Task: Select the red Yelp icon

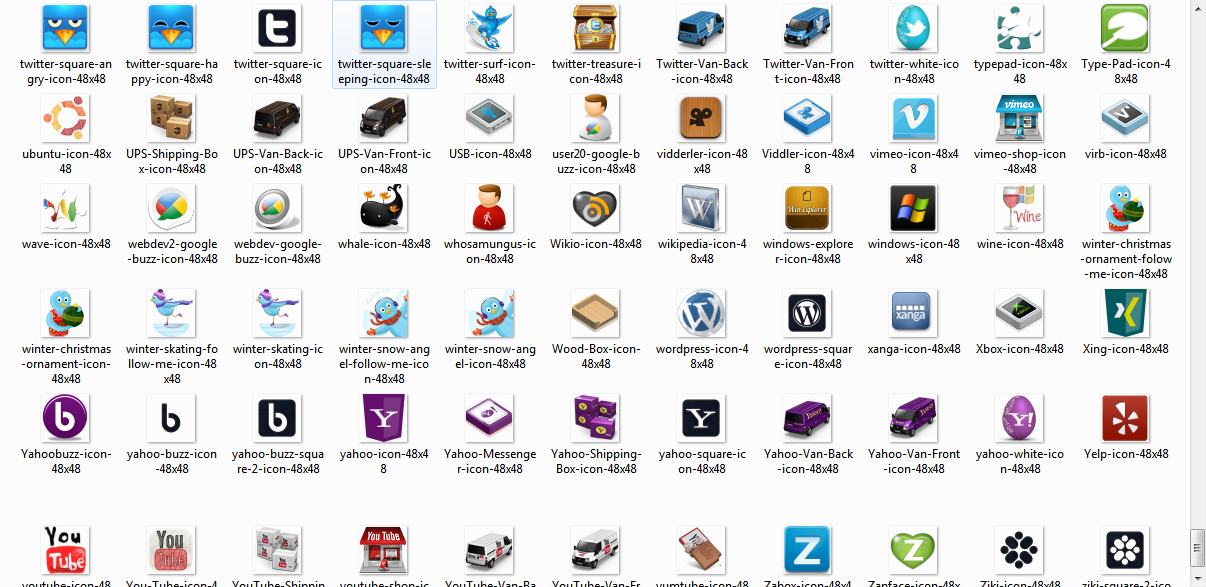Action: [1126, 419]
